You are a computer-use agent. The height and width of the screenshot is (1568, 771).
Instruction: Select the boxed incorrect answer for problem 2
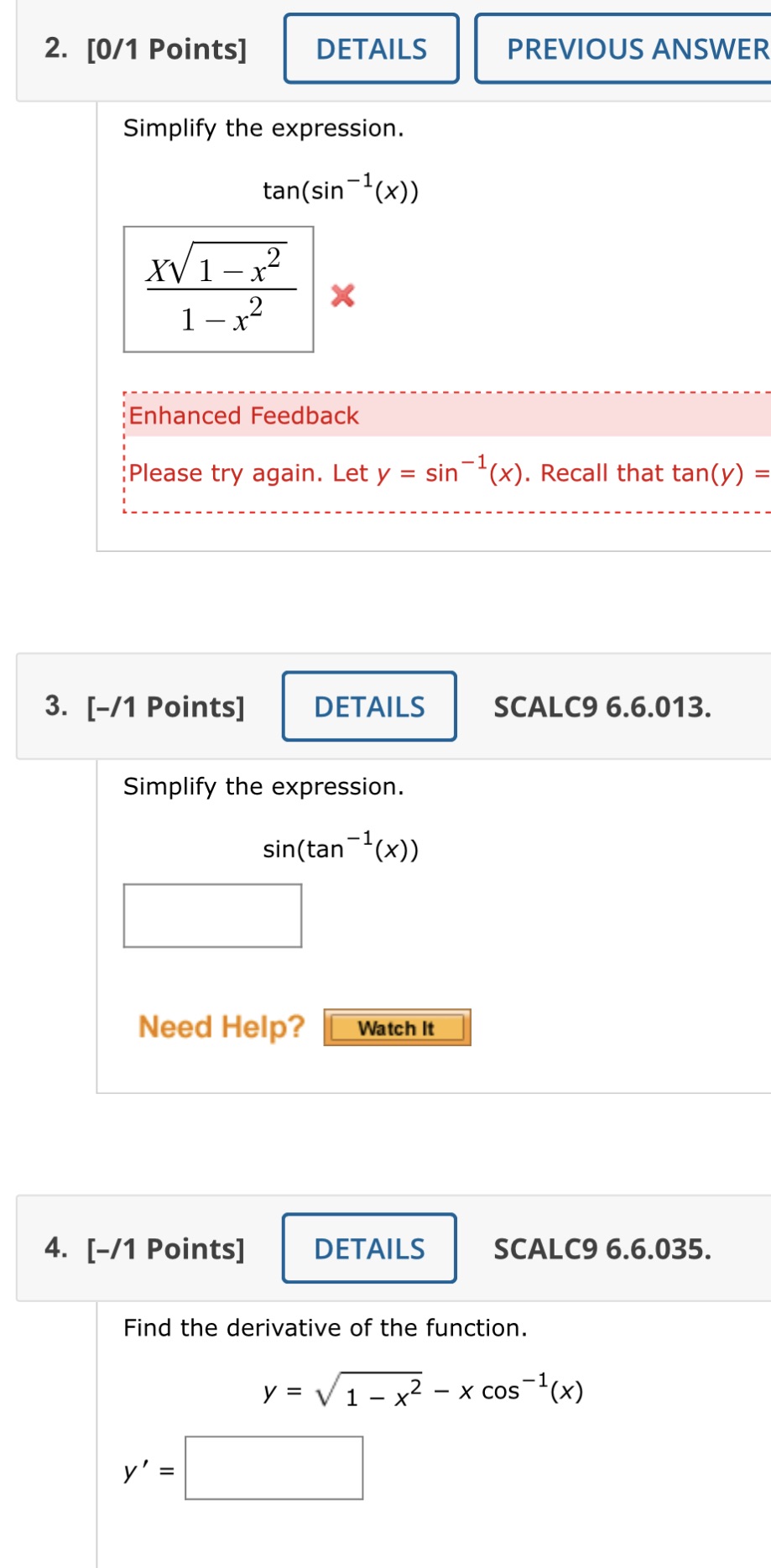tap(218, 289)
